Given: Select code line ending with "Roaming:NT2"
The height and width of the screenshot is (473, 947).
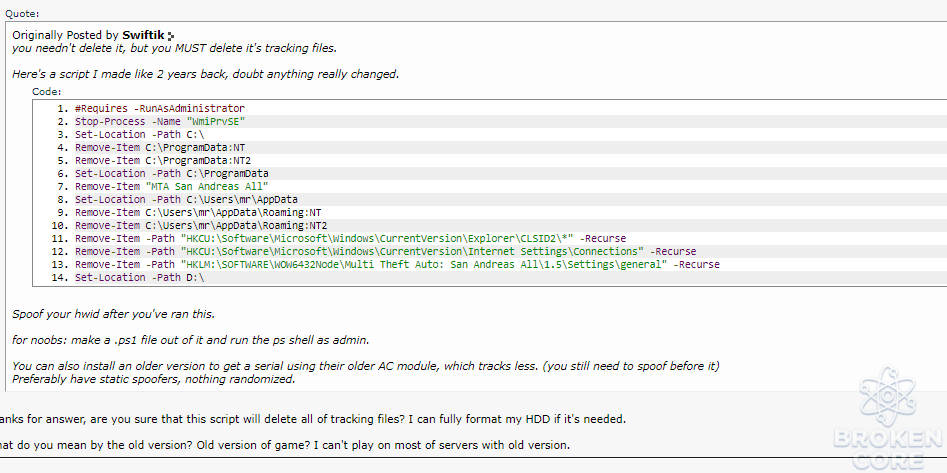Looking at the screenshot, I should click(201, 225).
